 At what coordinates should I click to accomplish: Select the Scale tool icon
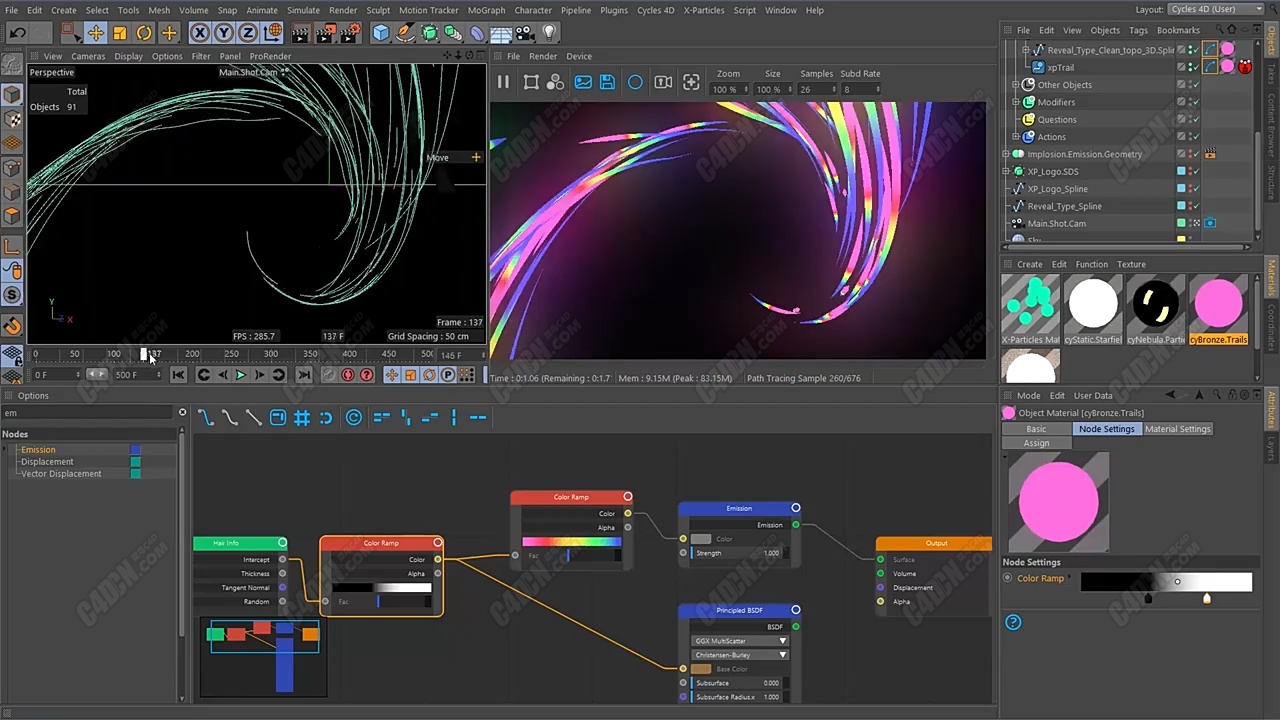pyautogui.click(x=120, y=33)
